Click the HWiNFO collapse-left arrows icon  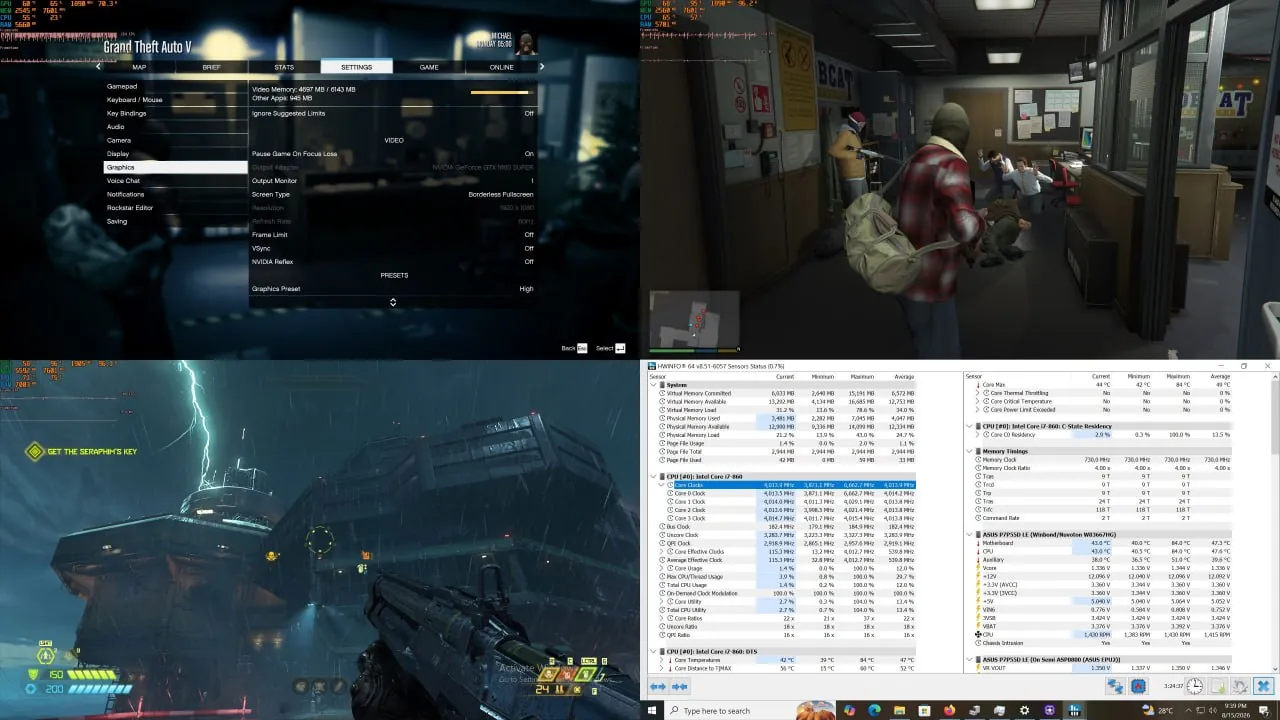[658, 687]
